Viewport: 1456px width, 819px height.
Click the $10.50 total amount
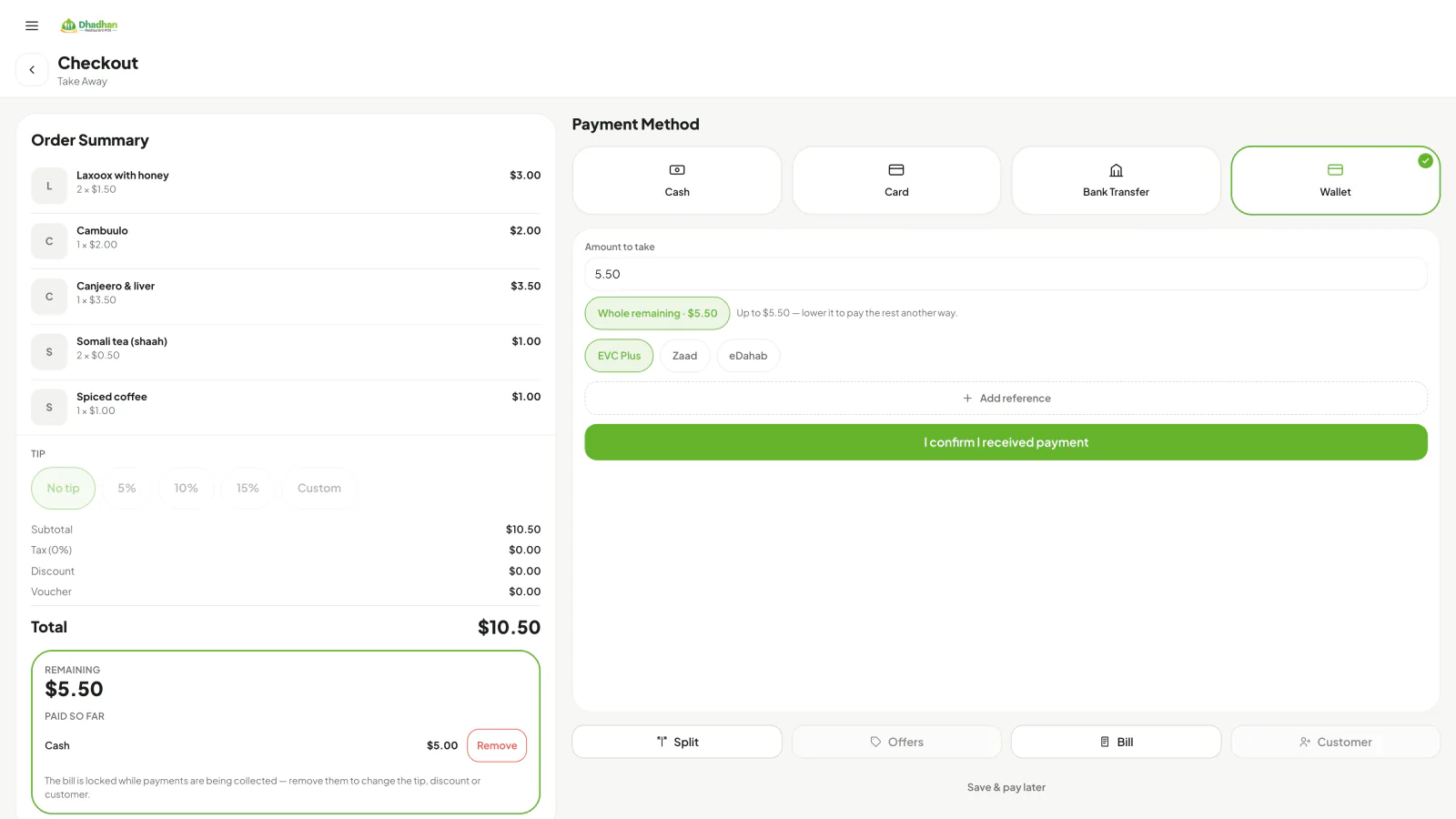tap(509, 627)
